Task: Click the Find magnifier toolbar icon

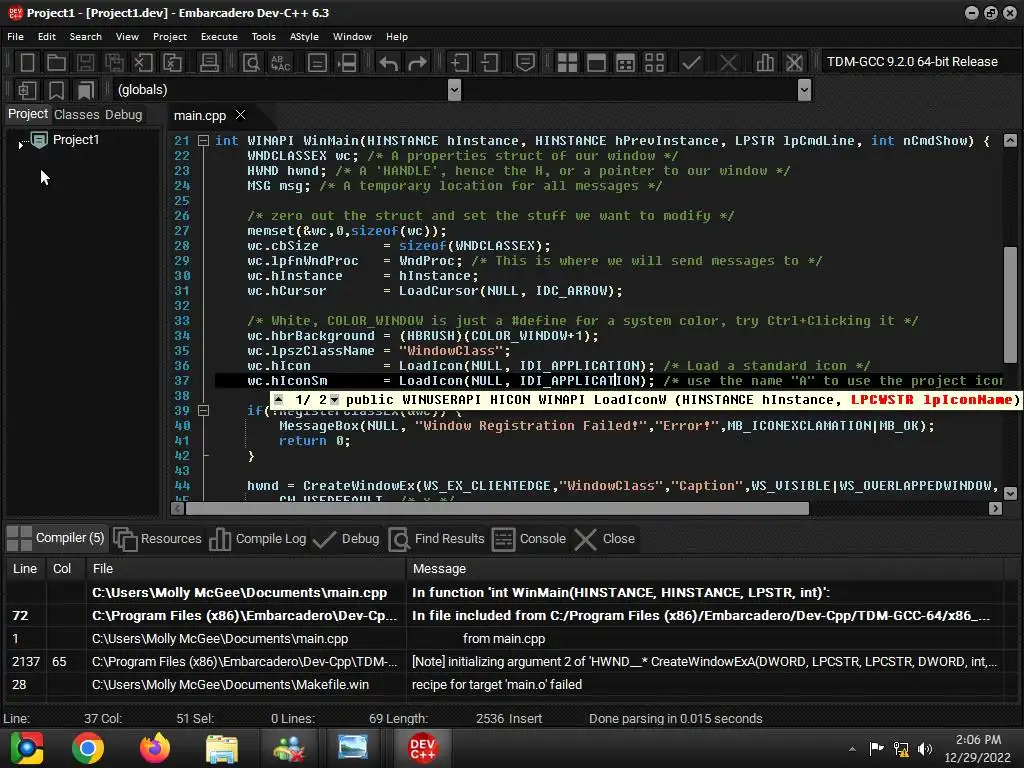Action: (x=251, y=63)
